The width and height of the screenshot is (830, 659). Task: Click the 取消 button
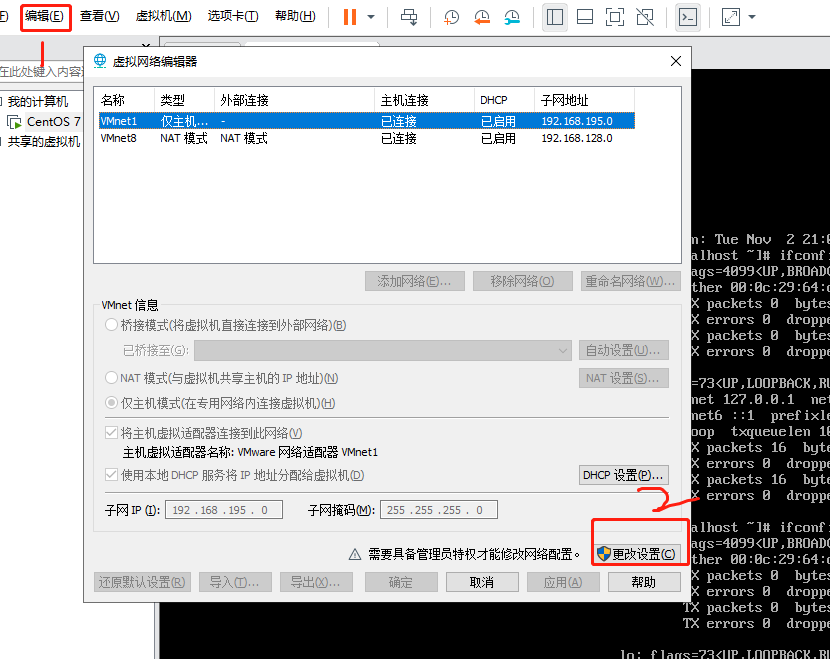tap(482, 582)
